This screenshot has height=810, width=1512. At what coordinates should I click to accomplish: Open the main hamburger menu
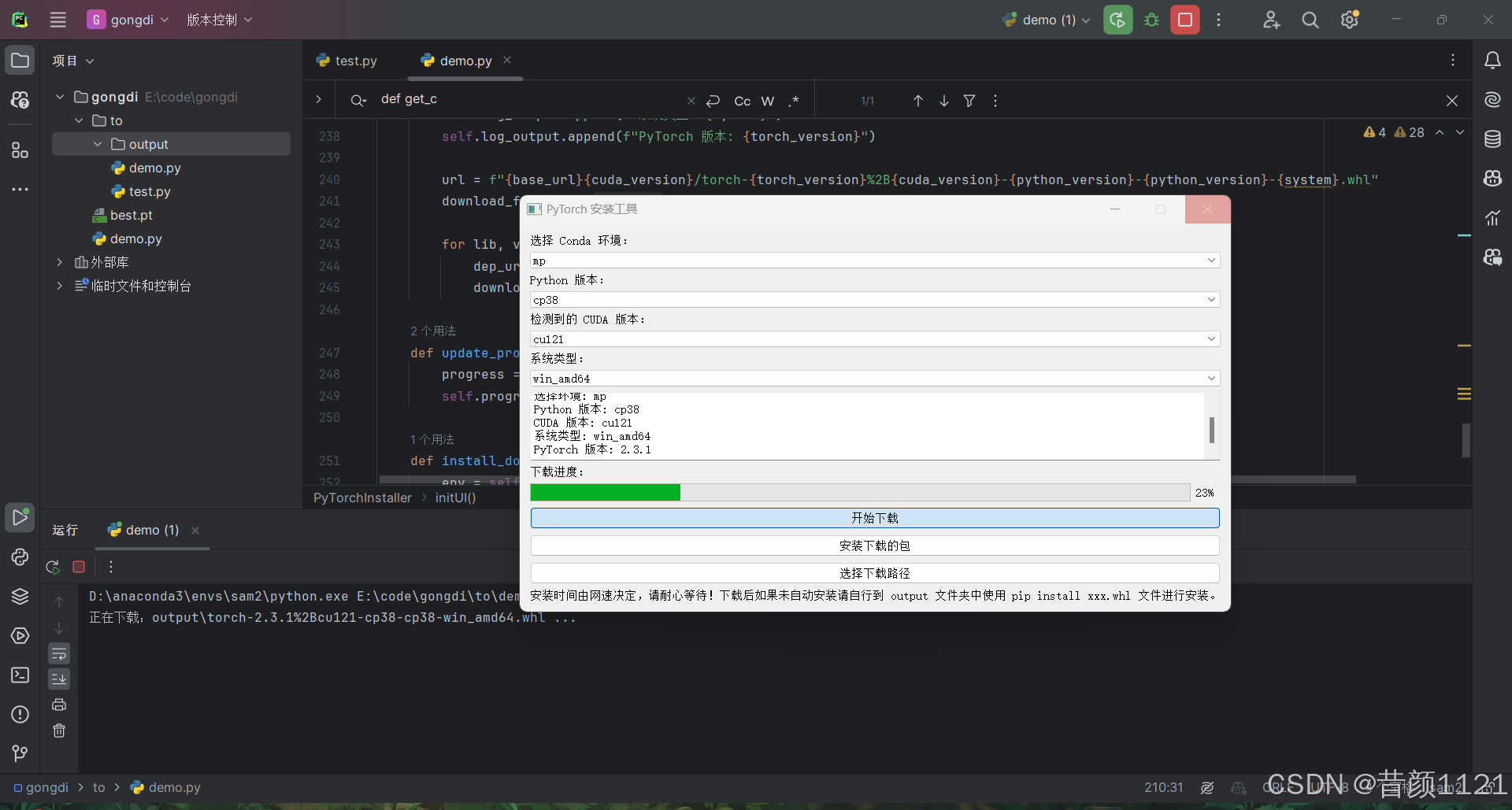pos(58,20)
